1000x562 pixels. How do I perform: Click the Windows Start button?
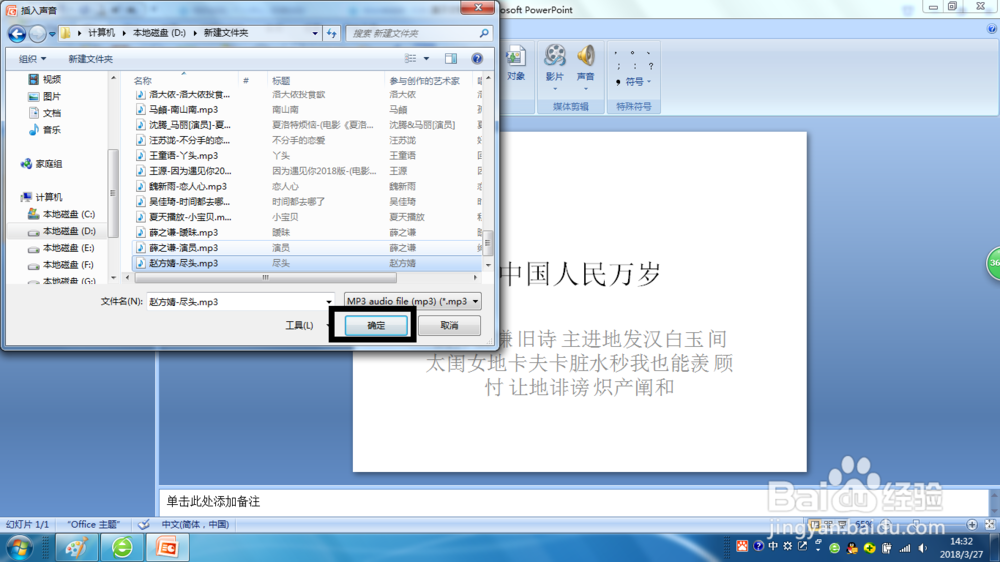pyautogui.click(x=20, y=547)
